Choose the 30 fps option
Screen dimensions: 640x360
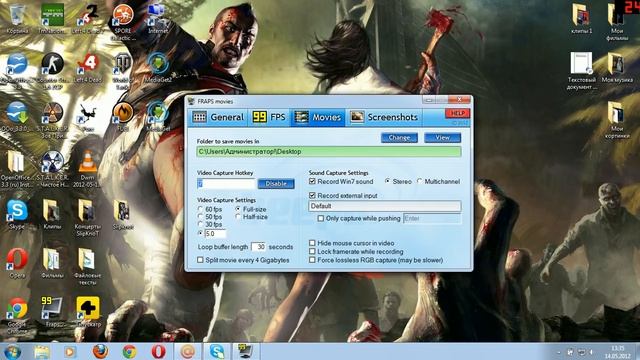pos(200,224)
